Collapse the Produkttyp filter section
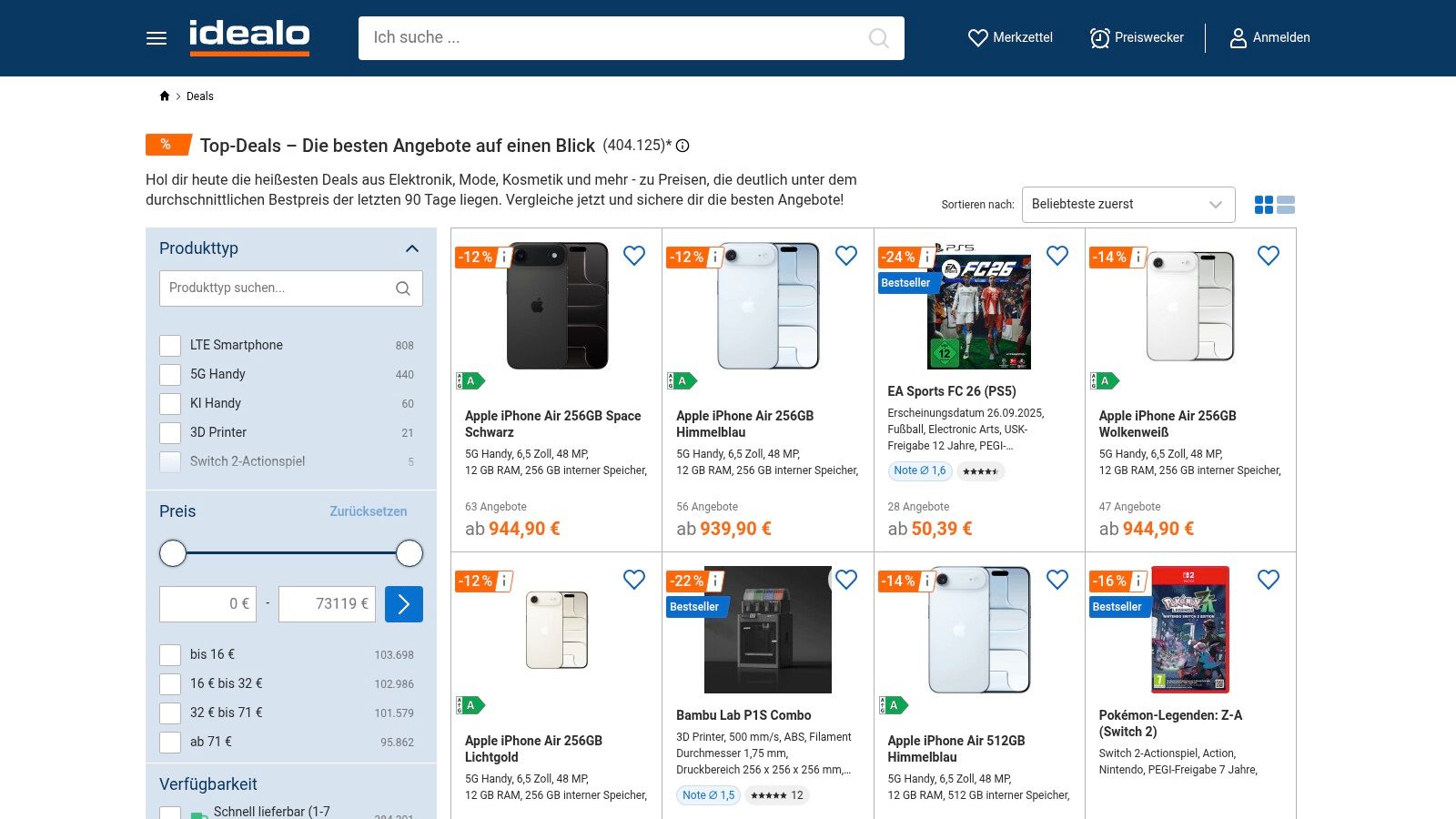1456x819 pixels. 412,248
